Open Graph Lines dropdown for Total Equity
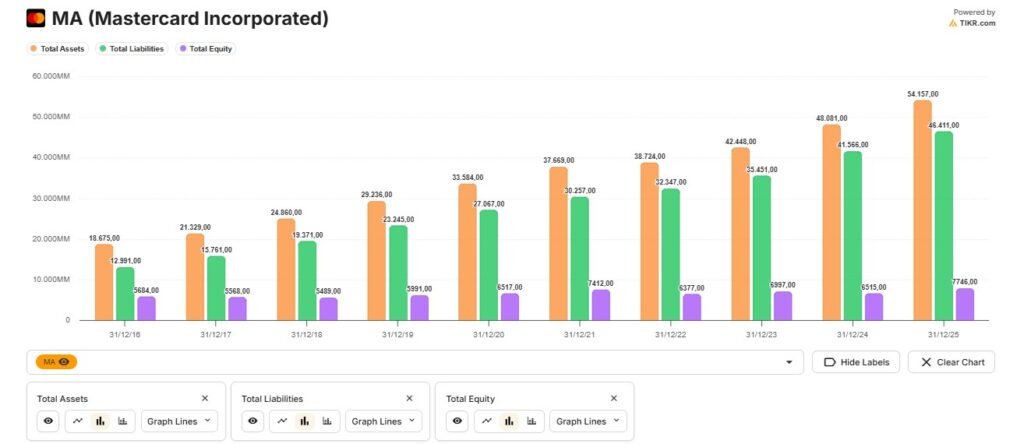 click(588, 421)
